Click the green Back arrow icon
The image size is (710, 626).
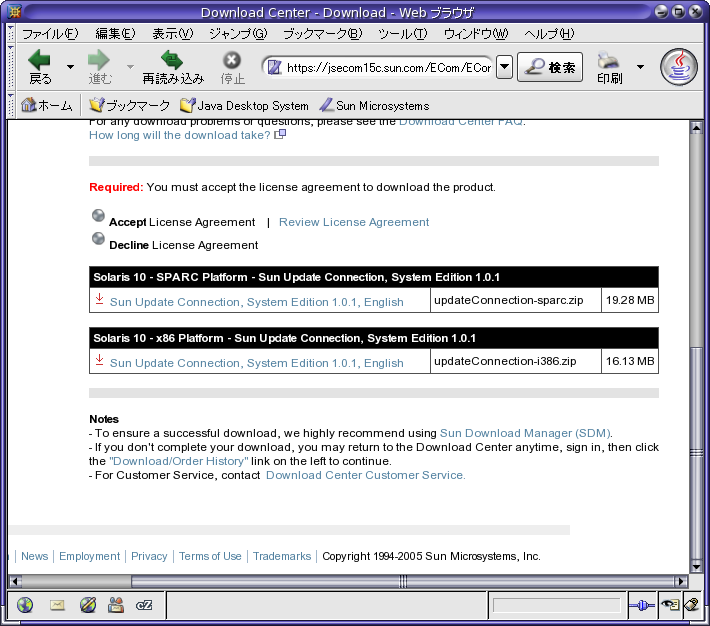point(39,60)
